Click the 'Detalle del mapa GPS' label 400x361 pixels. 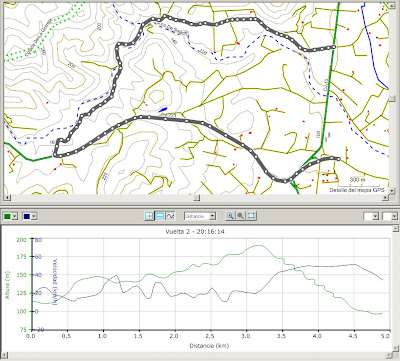tap(357, 190)
